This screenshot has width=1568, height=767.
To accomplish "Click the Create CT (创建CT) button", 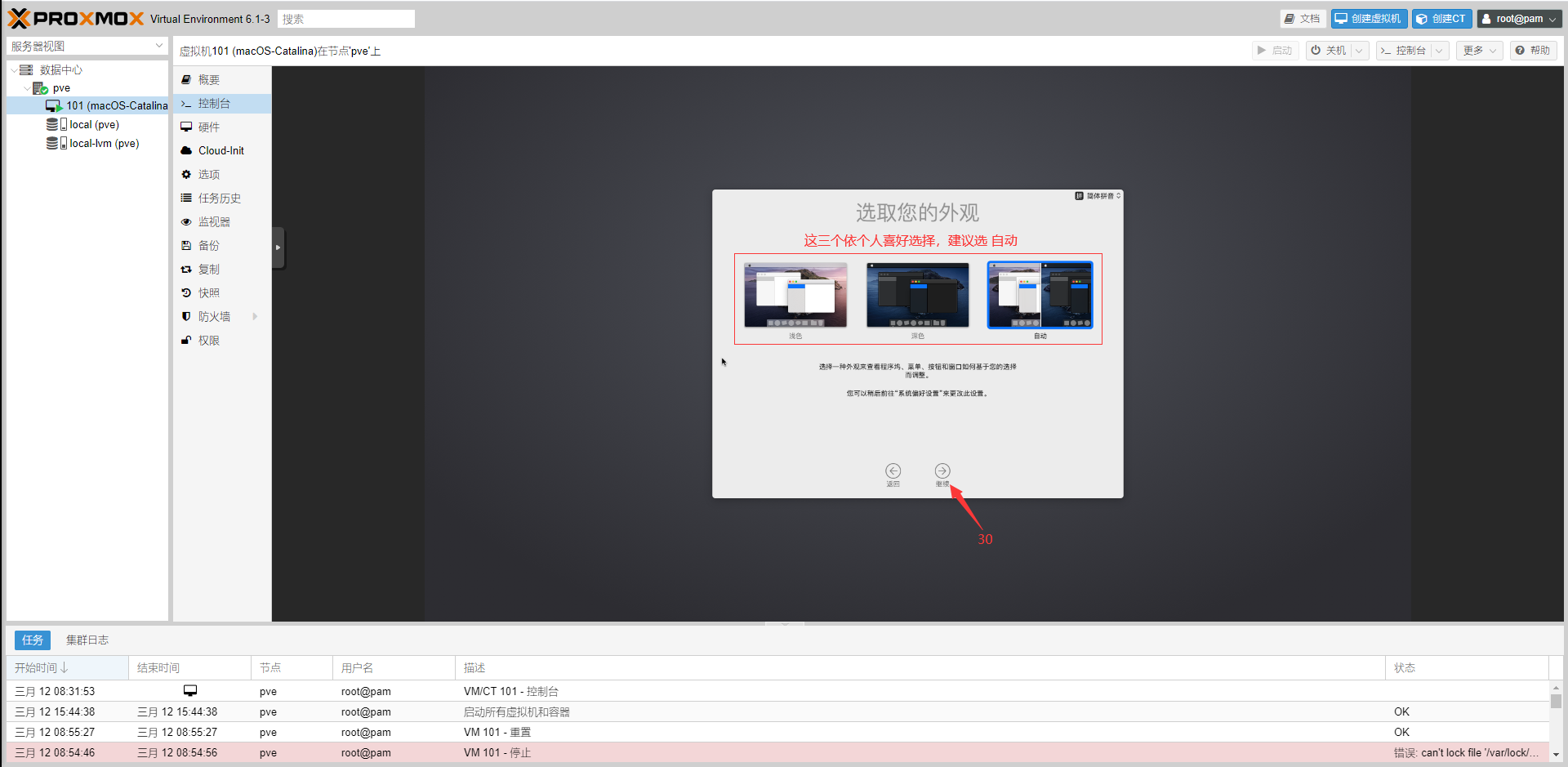I will tap(1441, 19).
